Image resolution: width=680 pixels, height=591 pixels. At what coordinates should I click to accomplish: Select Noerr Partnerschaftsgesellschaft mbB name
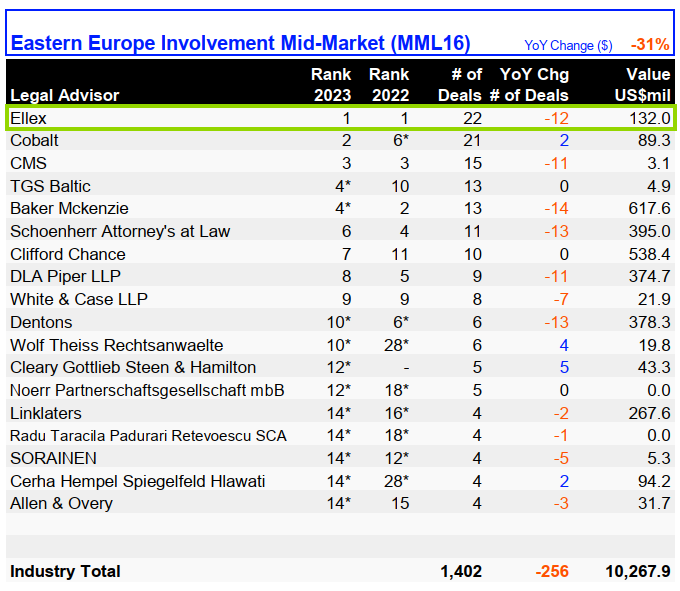147,391
